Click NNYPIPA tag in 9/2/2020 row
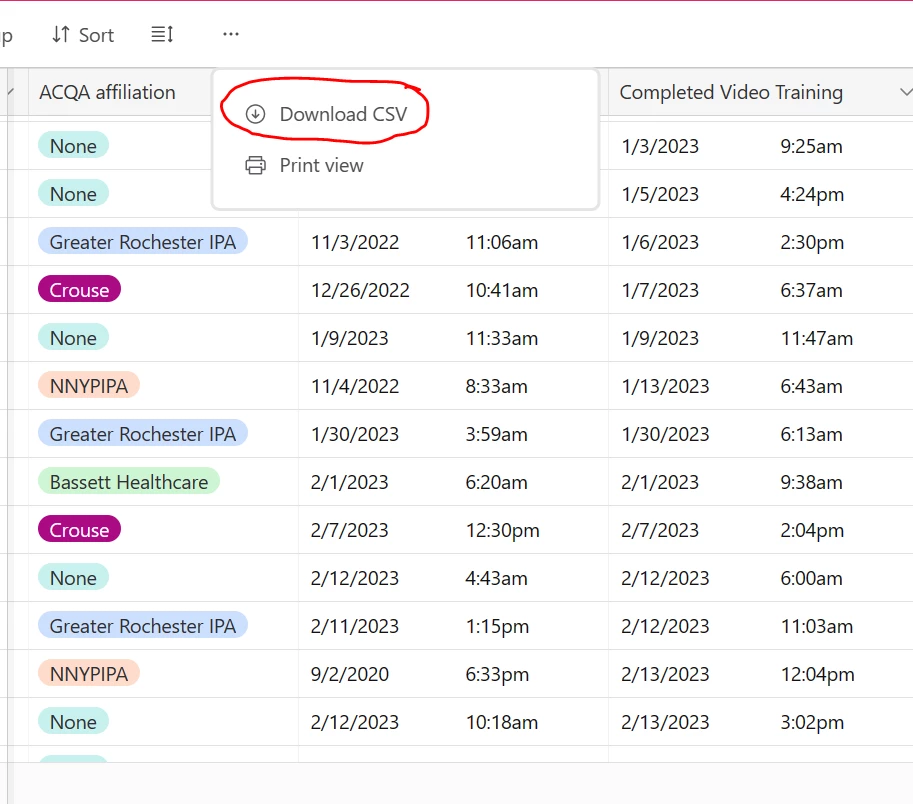The width and height of the screenshot is (913, 804). (x=89, y=674)
